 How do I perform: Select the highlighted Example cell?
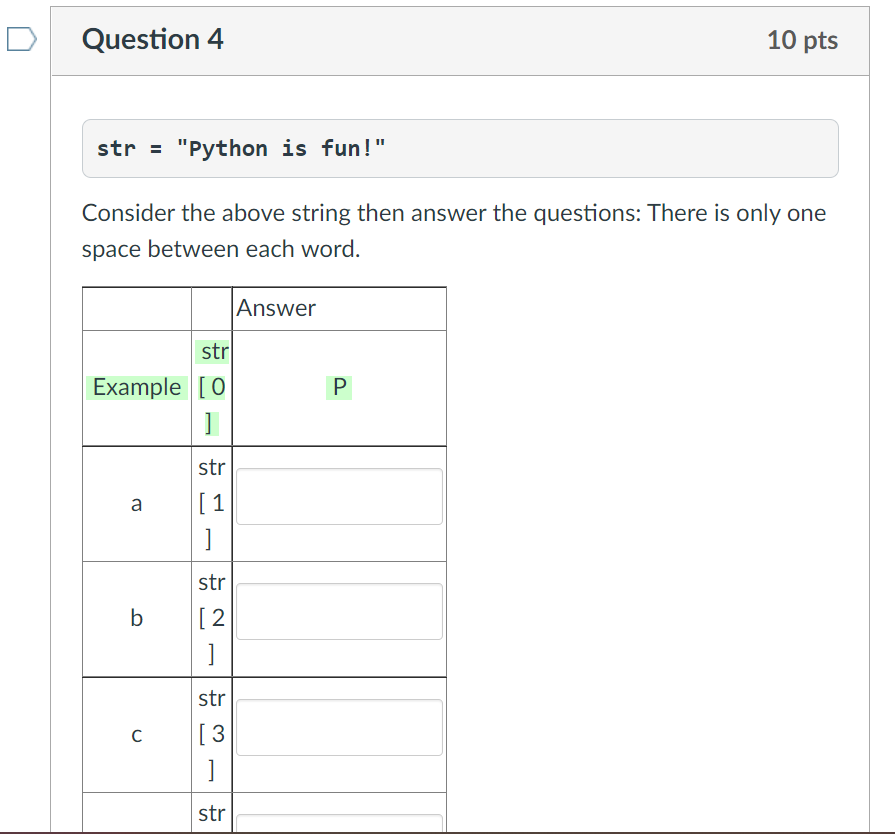pos(136,387)
